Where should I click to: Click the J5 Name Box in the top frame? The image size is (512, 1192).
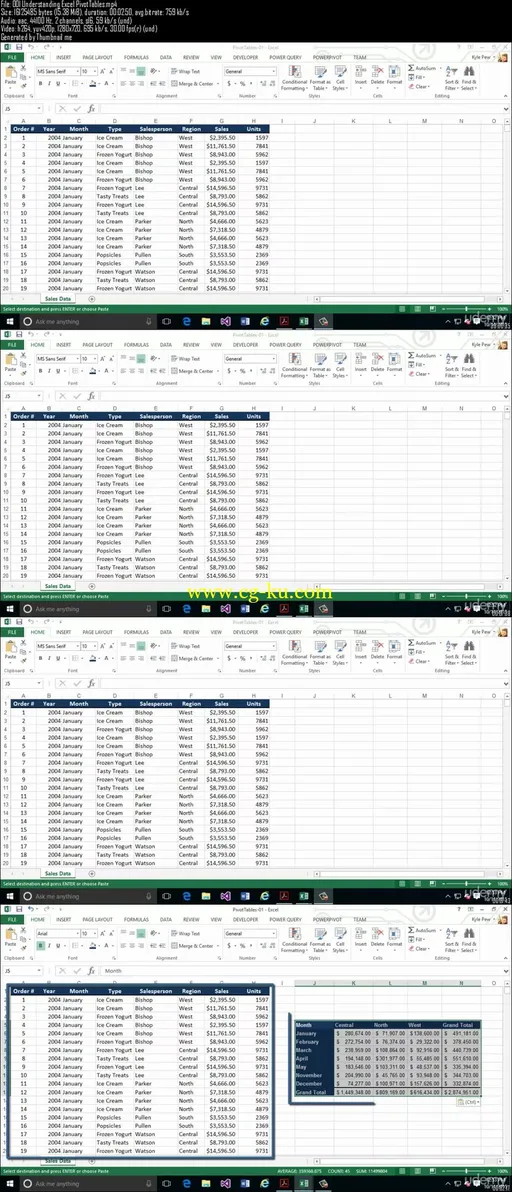(21, 109)
